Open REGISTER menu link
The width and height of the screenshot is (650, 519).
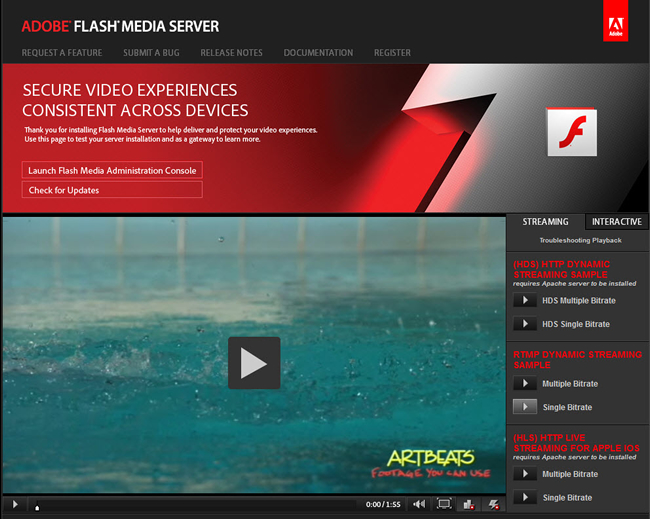(392, 53)
